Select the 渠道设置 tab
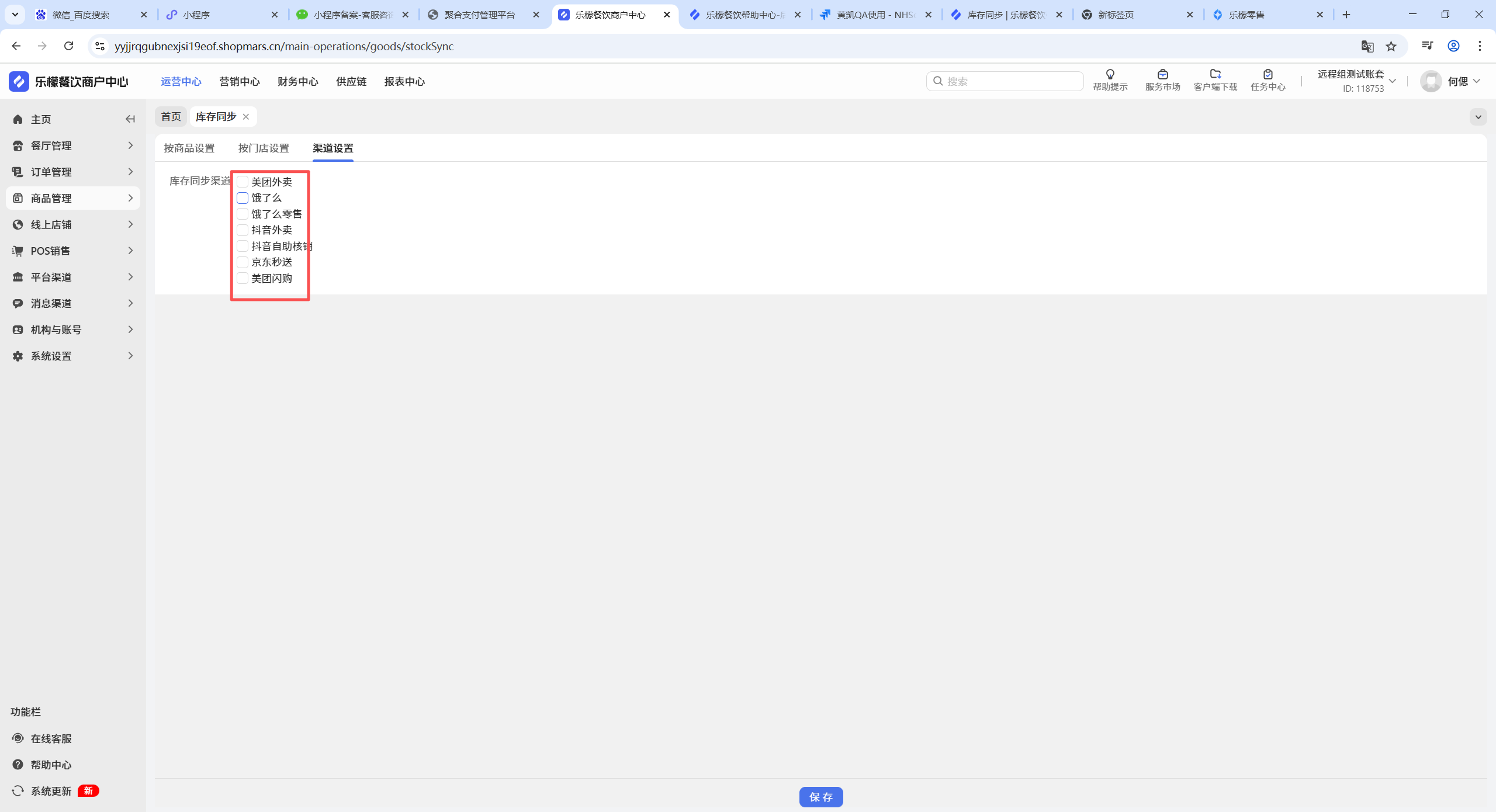1496x812 pixels. tap(333, 148)
